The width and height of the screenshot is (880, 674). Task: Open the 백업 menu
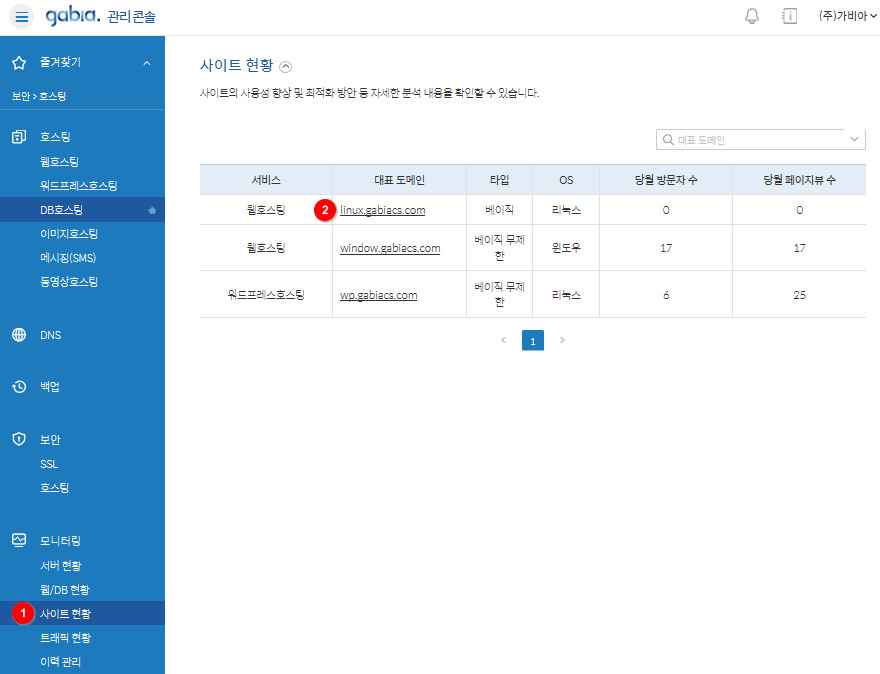[x=49, y=387]
